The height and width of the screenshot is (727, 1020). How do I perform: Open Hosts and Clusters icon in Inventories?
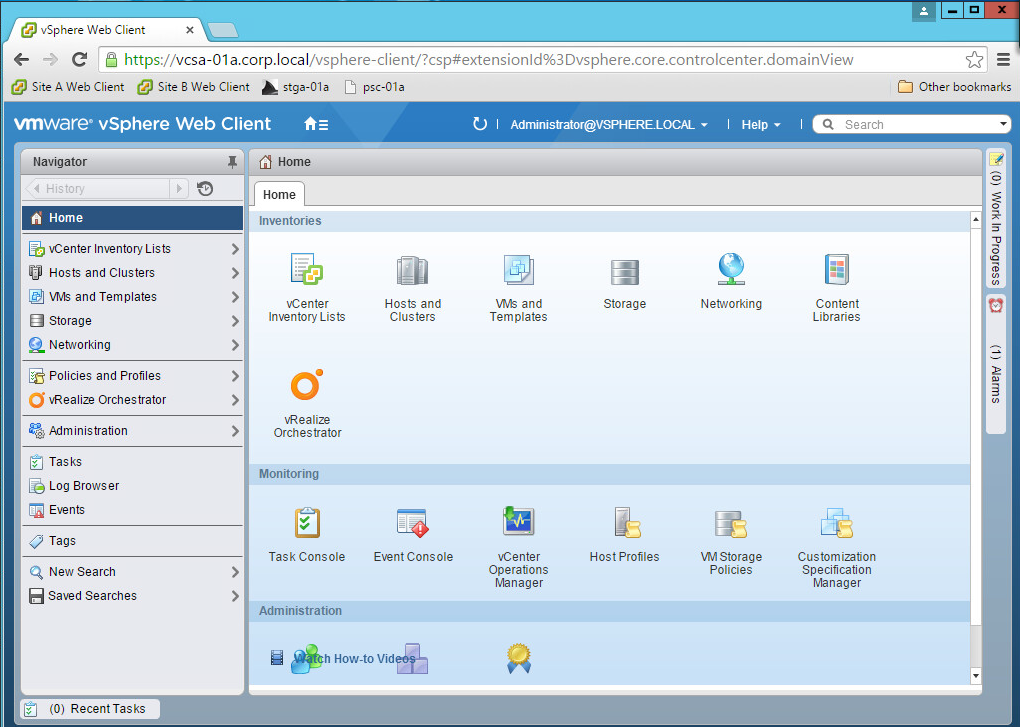[x=412, y=270]
